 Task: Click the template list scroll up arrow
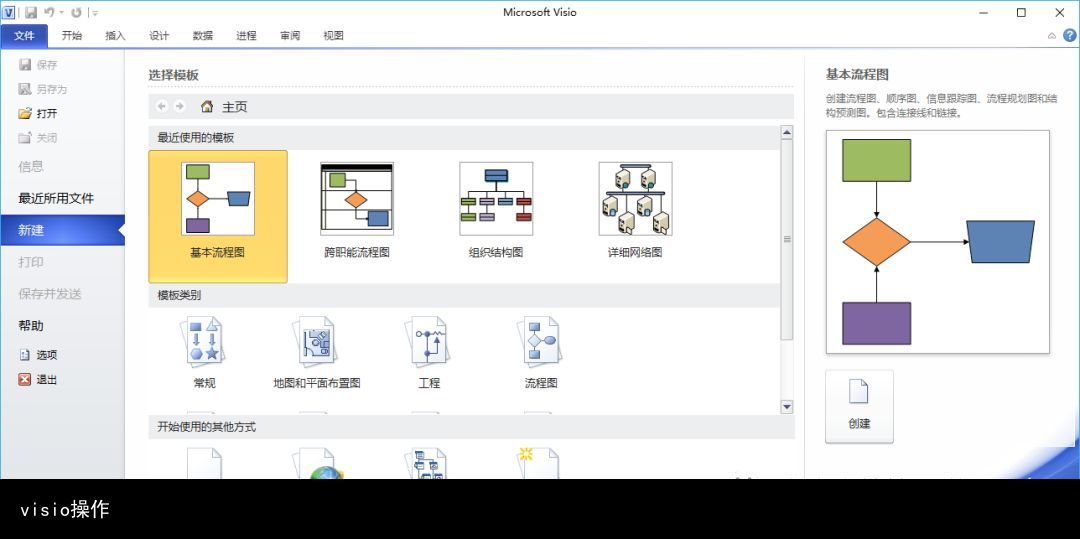787,132
